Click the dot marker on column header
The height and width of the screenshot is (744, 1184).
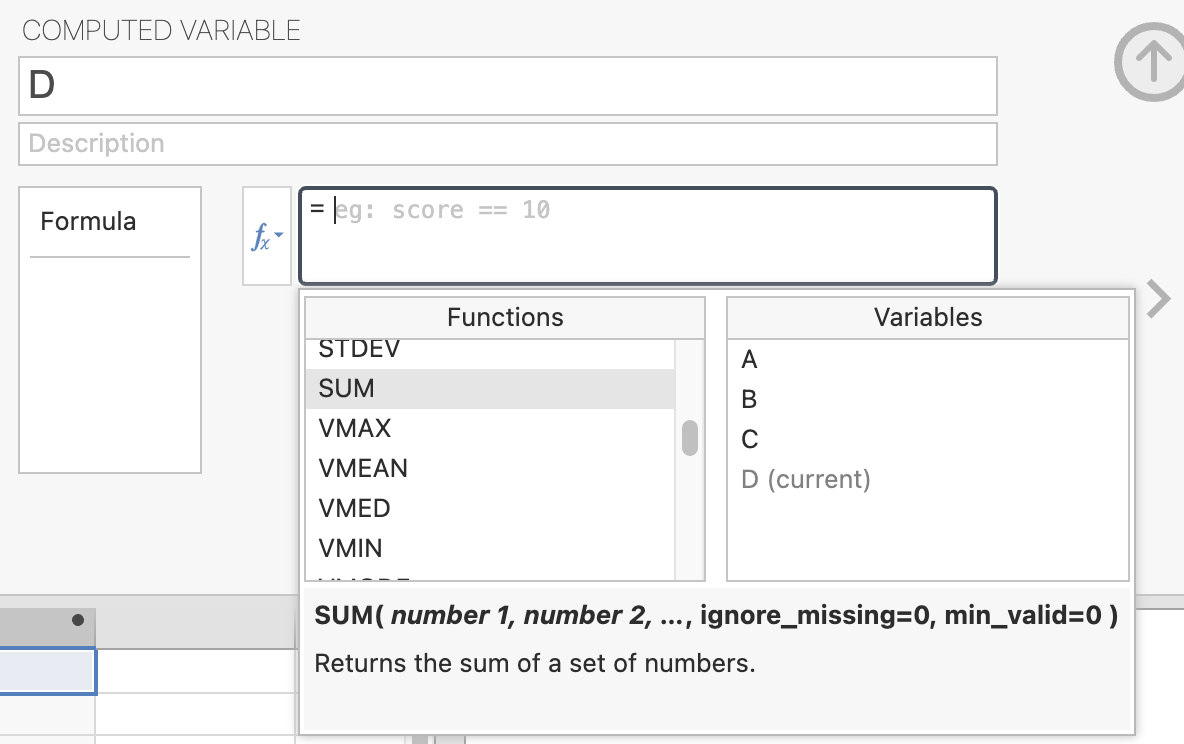click(x=78, y=621)
